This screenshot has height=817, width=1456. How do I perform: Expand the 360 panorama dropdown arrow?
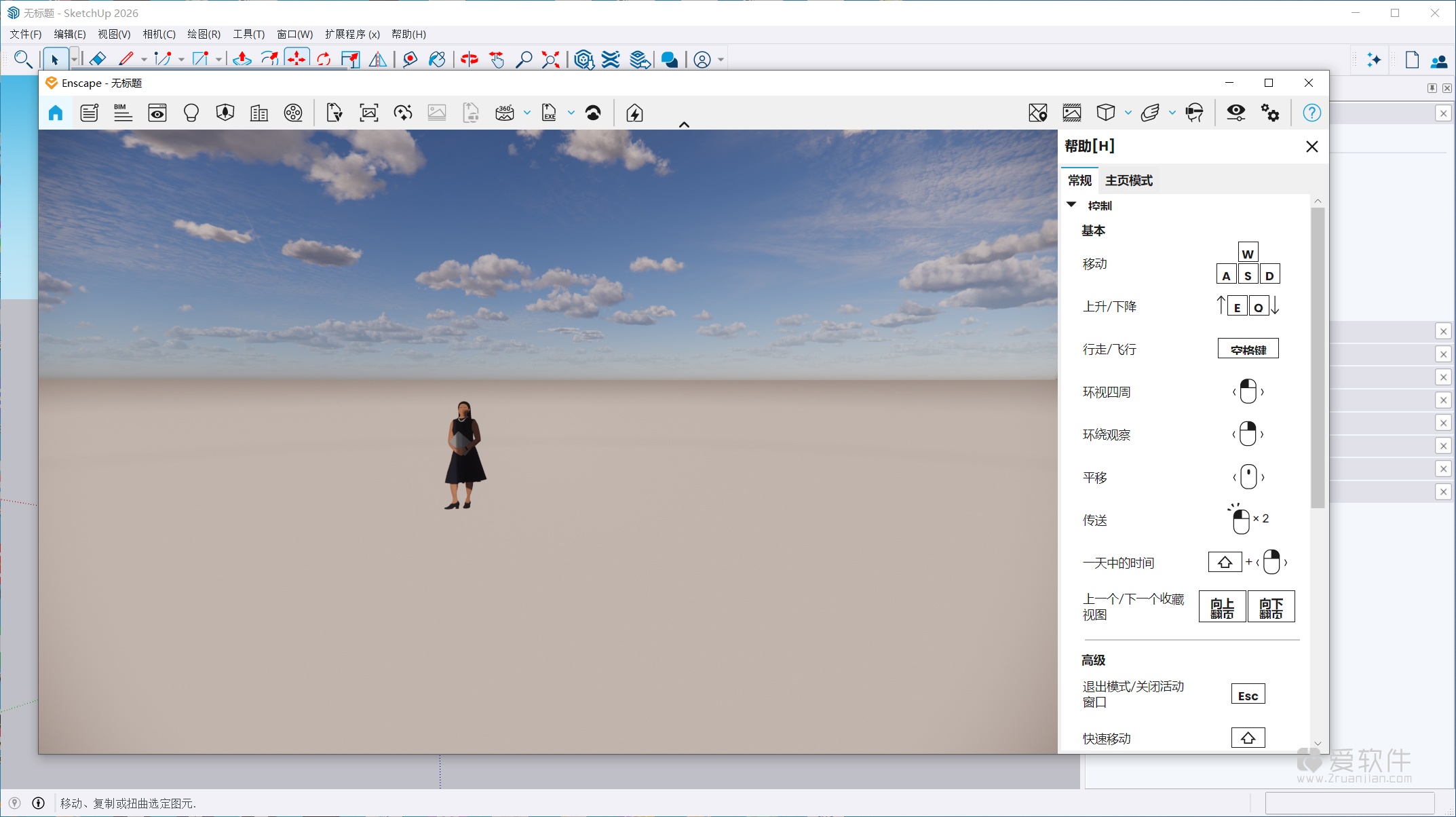pos(527,114)
